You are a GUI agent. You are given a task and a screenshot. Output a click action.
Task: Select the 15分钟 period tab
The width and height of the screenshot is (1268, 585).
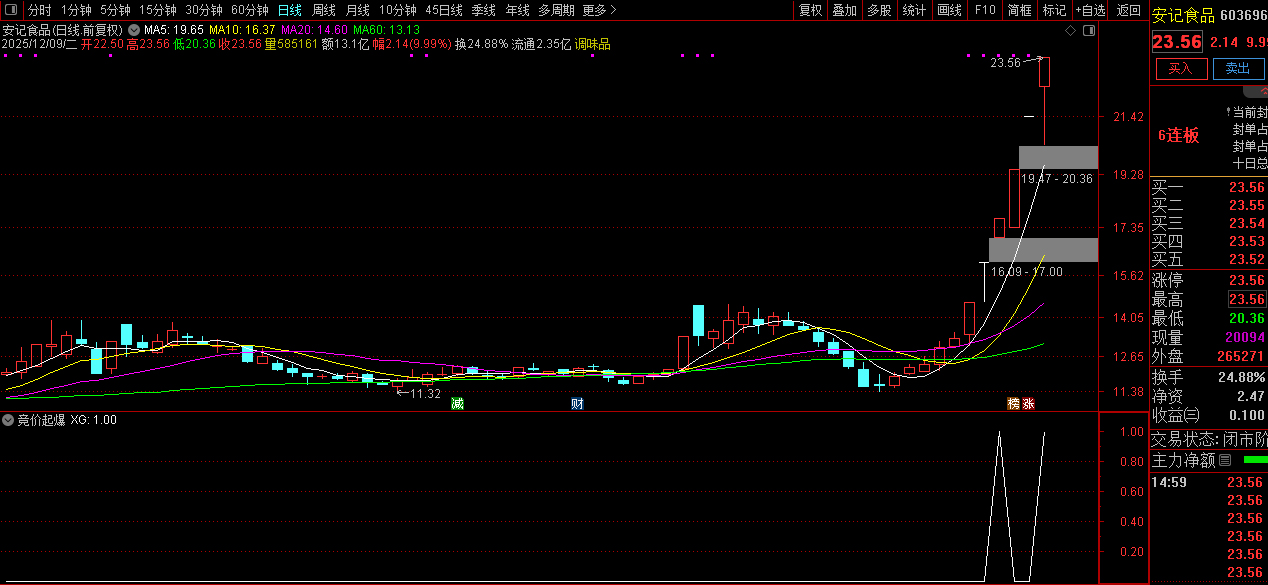click(x=158, y=10)
